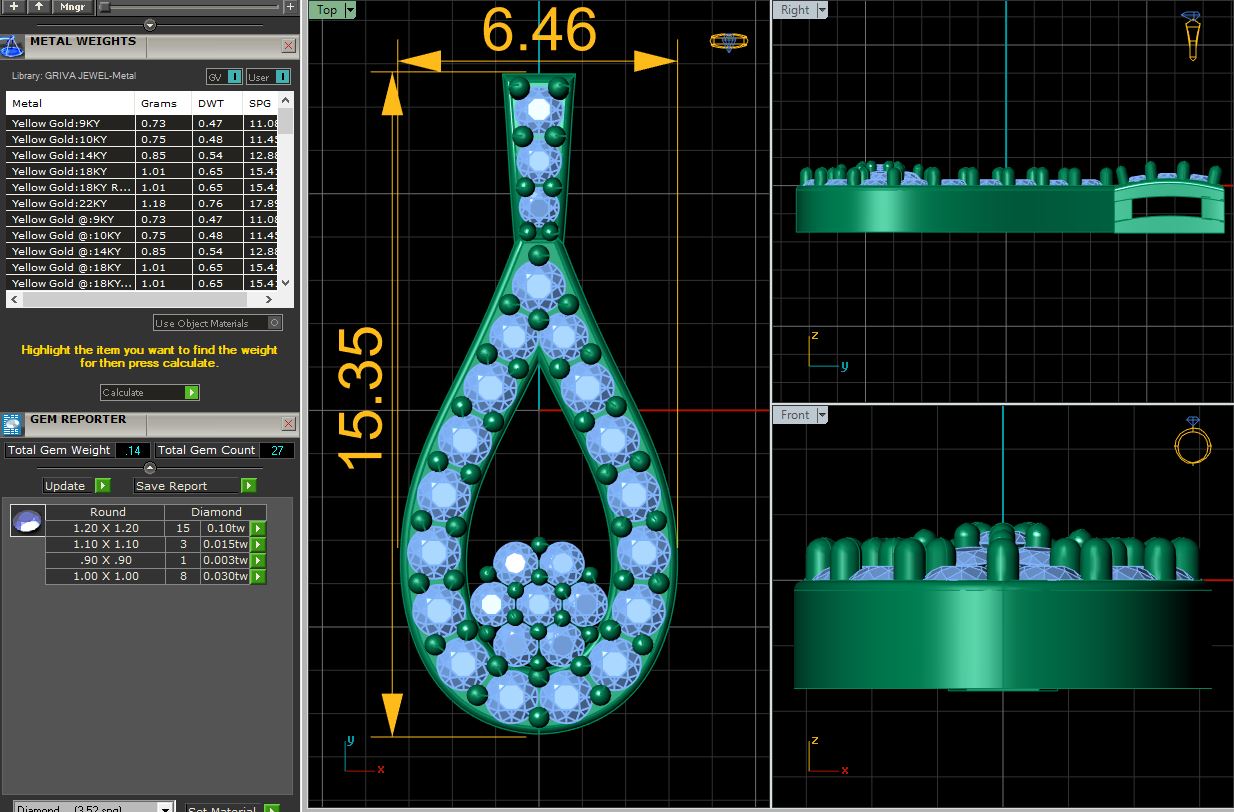1234x812 pixels.
Task: Open the Top viewport dropdown
Action: [x=349, y=10]
